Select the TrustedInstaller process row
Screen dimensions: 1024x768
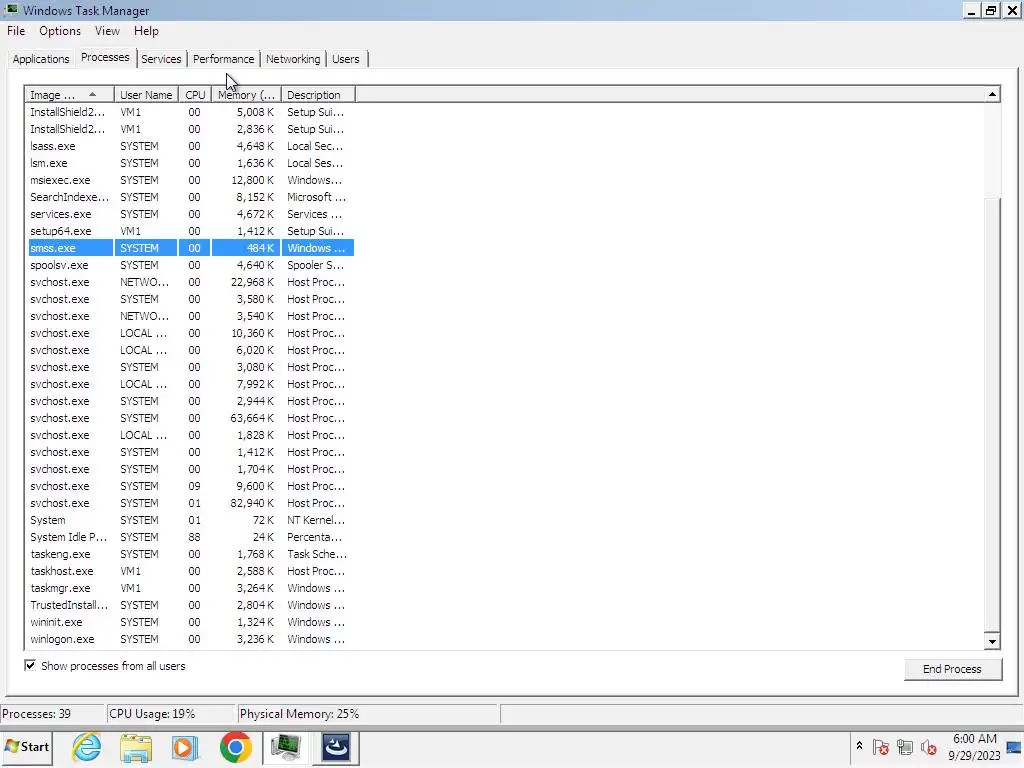[x=191, y=605]
